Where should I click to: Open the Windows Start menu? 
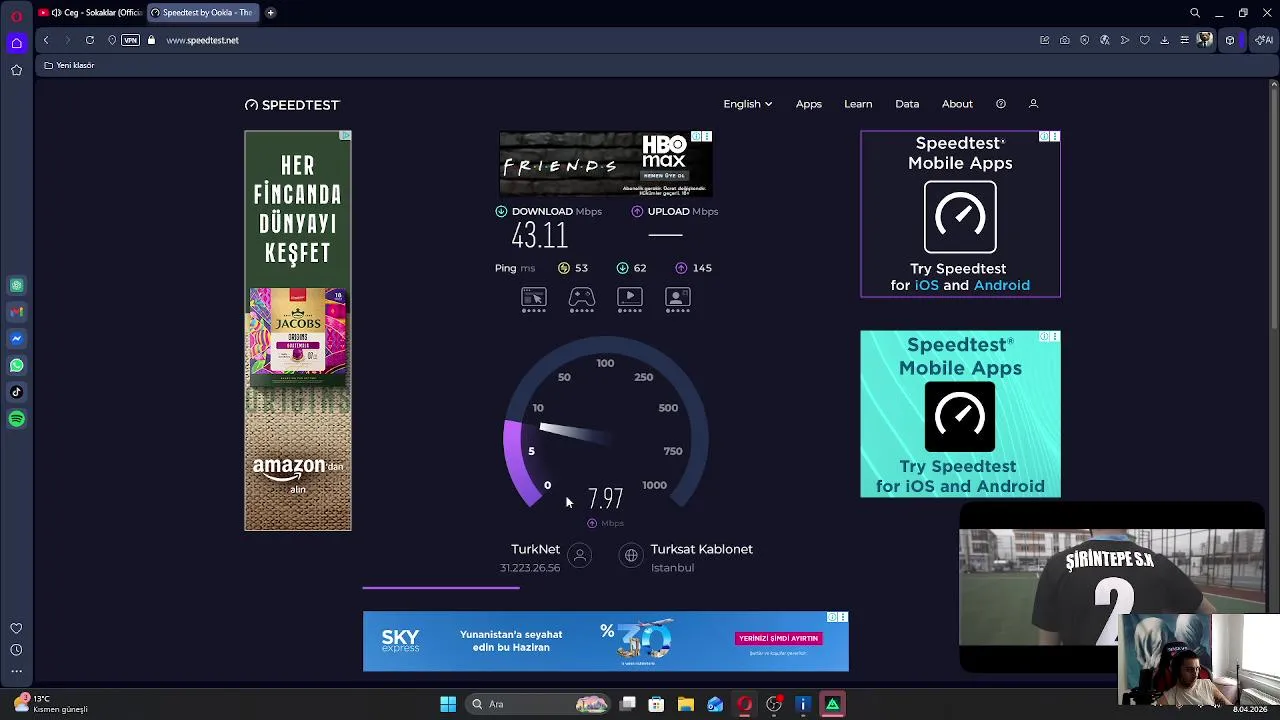[x=448, y=704]
